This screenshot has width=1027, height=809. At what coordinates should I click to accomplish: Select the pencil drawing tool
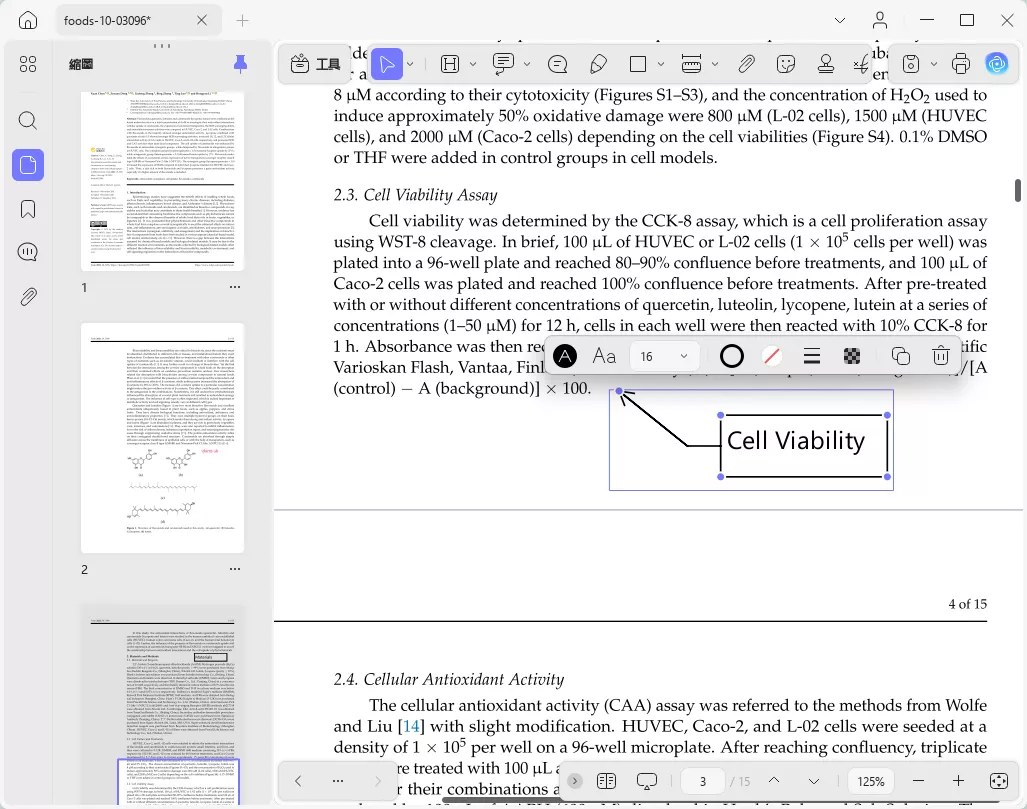(x=598, y=64)
